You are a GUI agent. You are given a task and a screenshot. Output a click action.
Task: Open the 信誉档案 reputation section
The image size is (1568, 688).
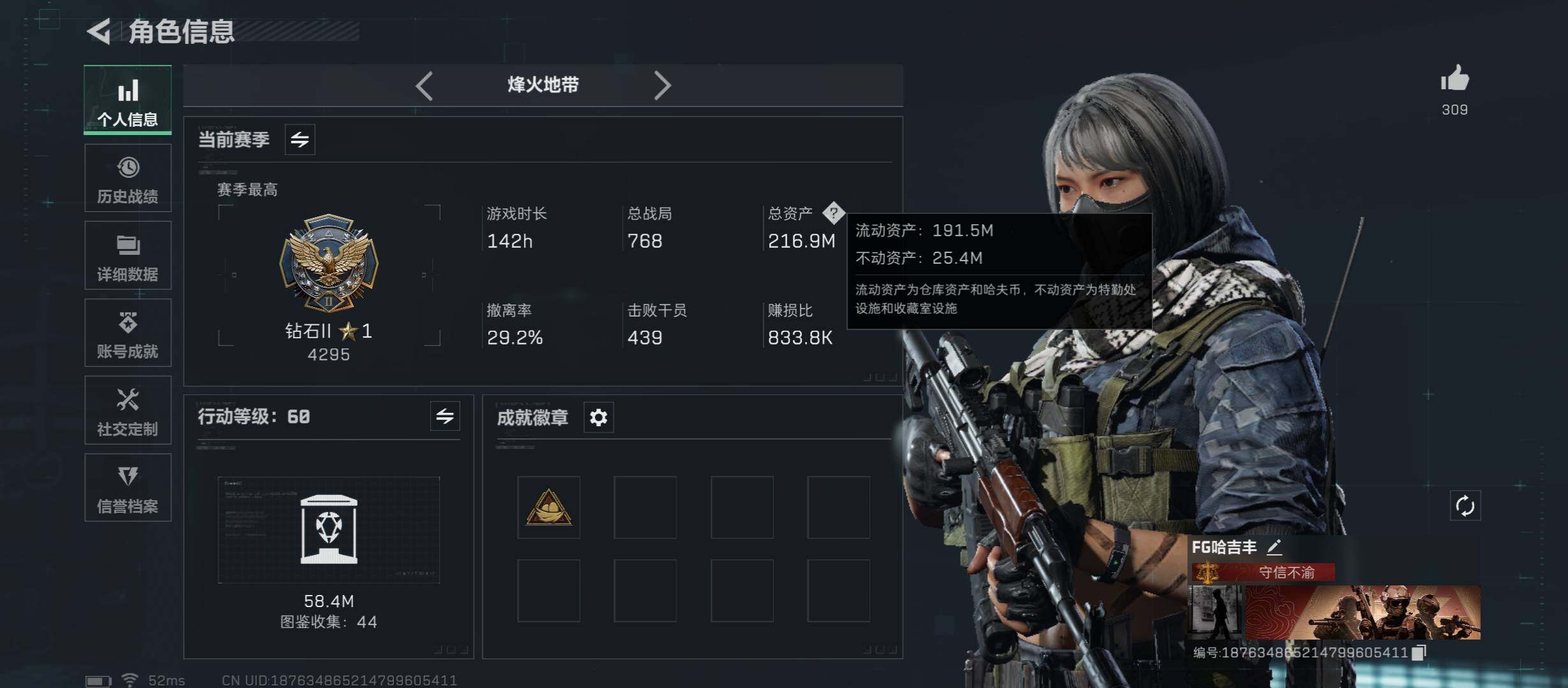[x=127, y=488]
